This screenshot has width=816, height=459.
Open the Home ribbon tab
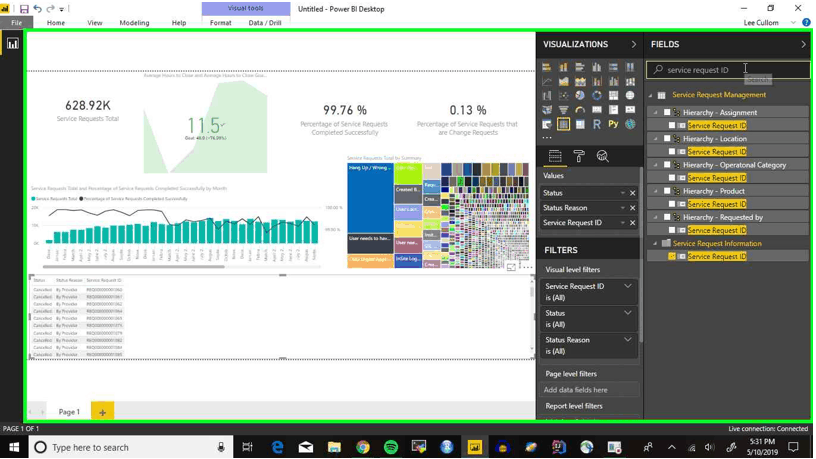coord(56,23)
